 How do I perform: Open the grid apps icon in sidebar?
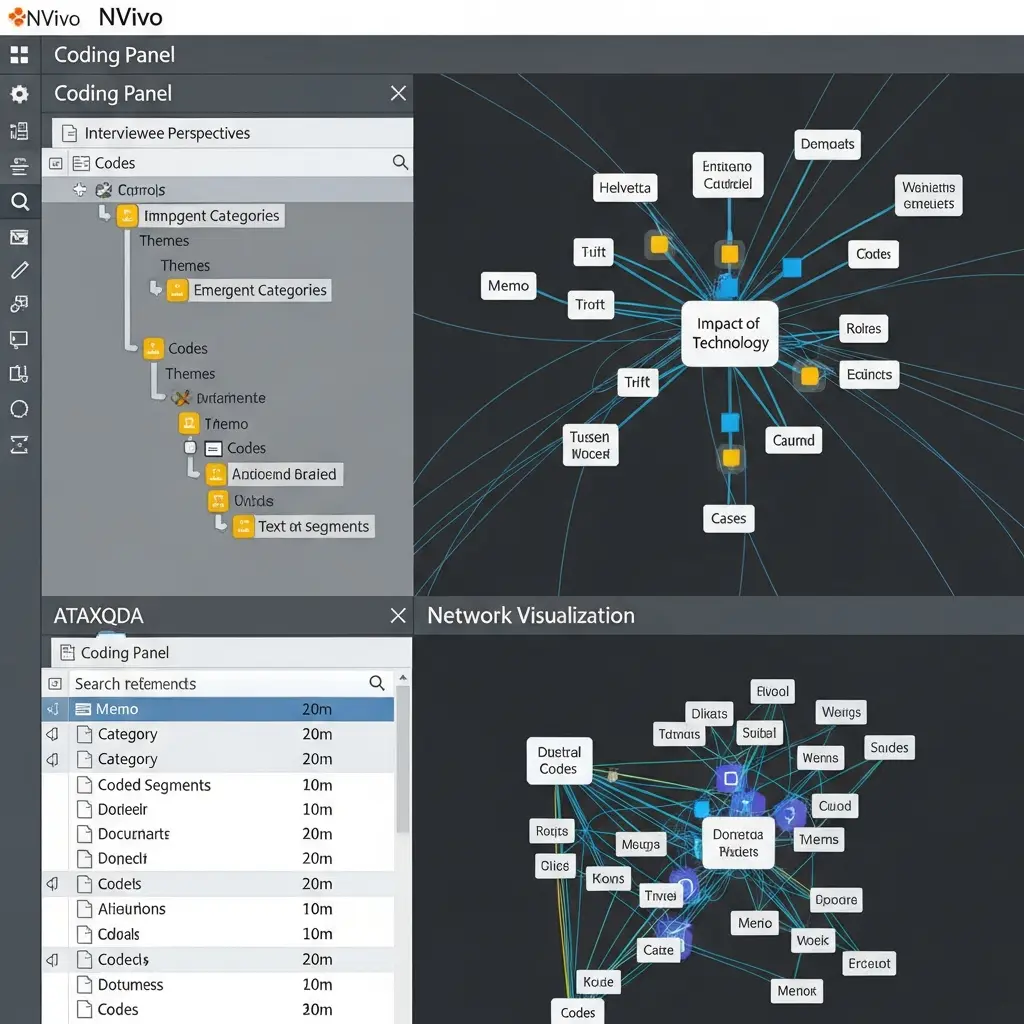20,55
